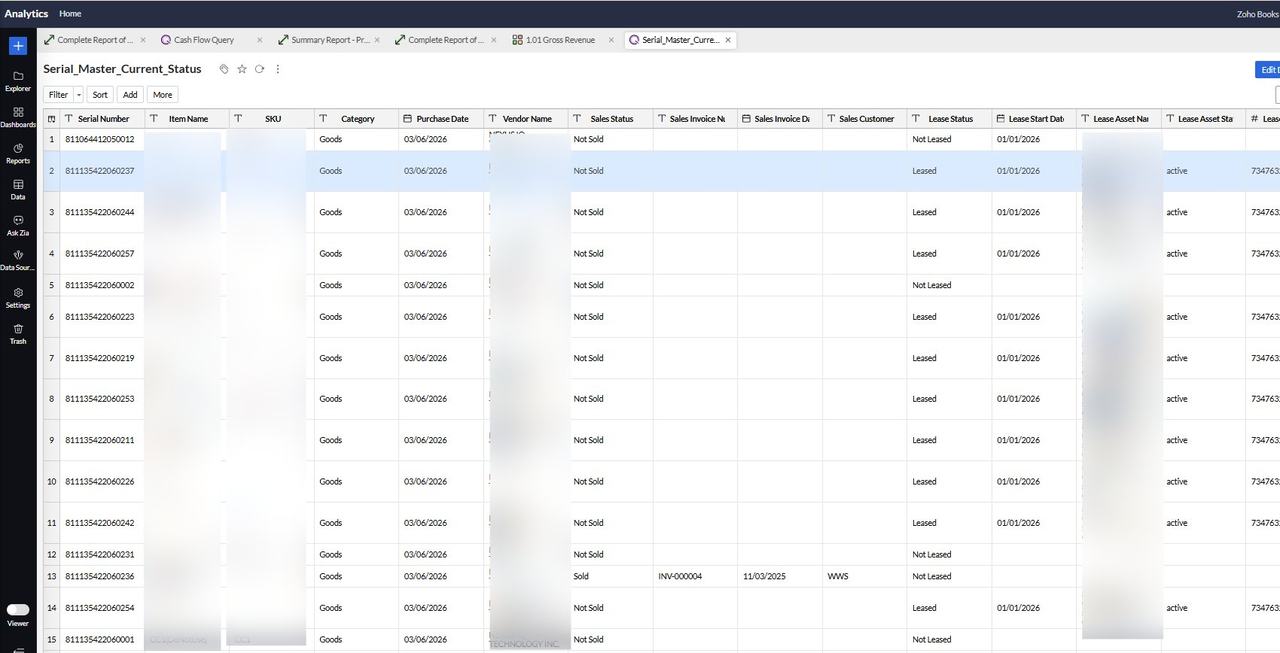Image resolution: width=1280 pixels, height=653 pixels.
Task: Open the second Complete Report tab
Action: click(446, 40)
